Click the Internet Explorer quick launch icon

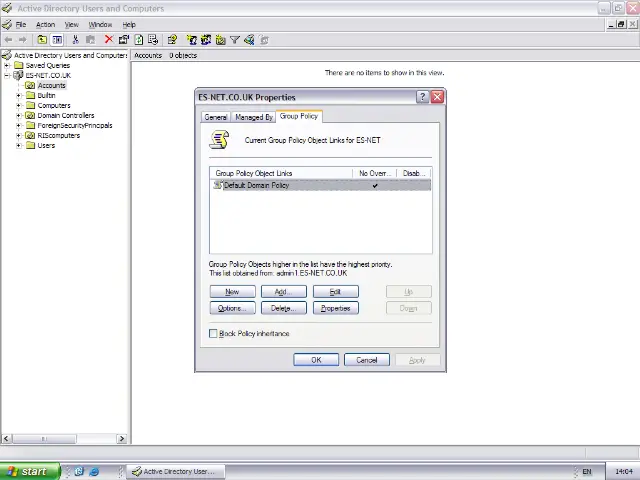[94, 471]
